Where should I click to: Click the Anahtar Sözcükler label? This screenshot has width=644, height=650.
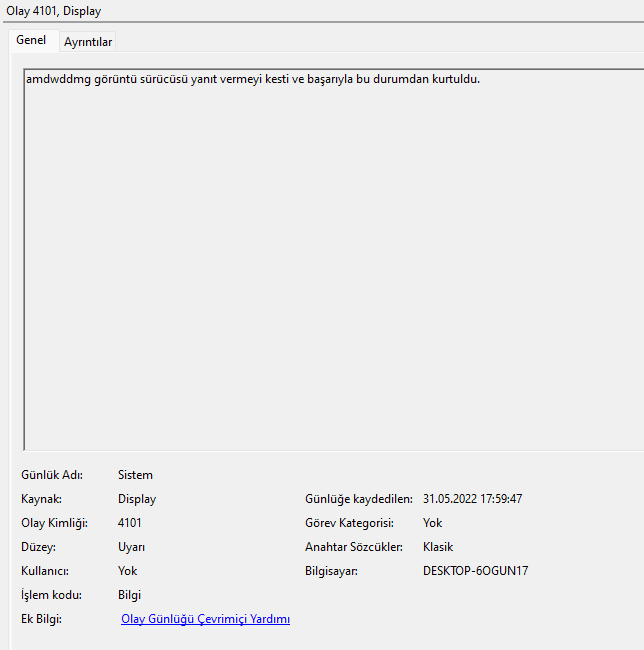coord(354,547)
